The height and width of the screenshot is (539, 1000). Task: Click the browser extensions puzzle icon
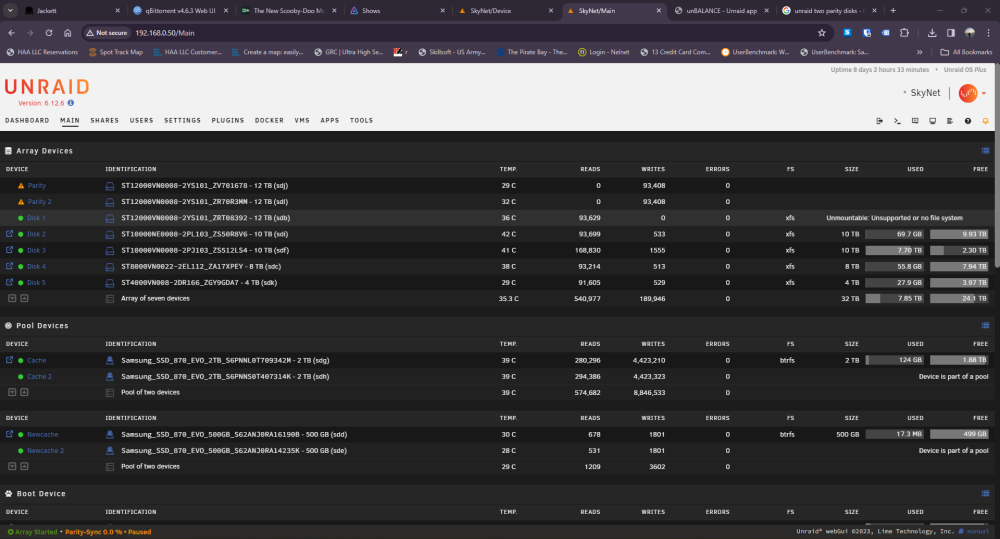pos(904,33)
